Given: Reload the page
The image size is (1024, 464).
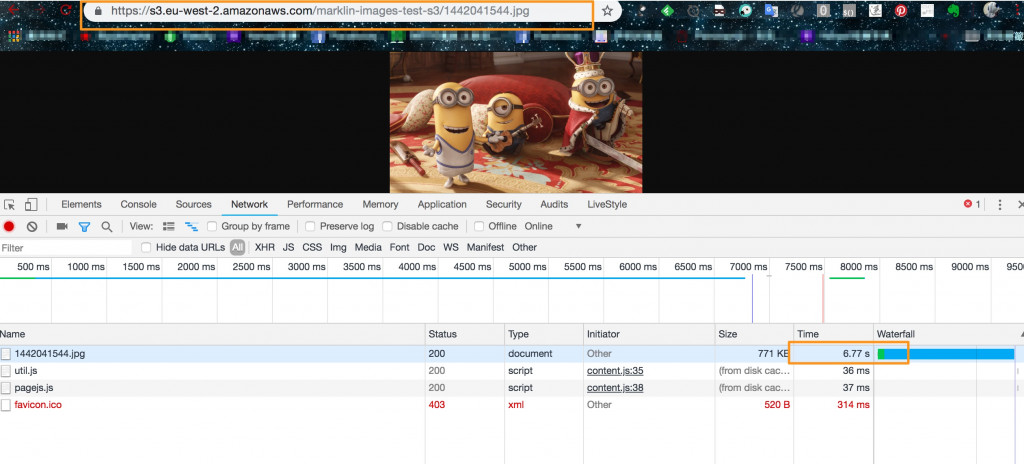Looking at the screenshot, I should [x=65, y=10].
